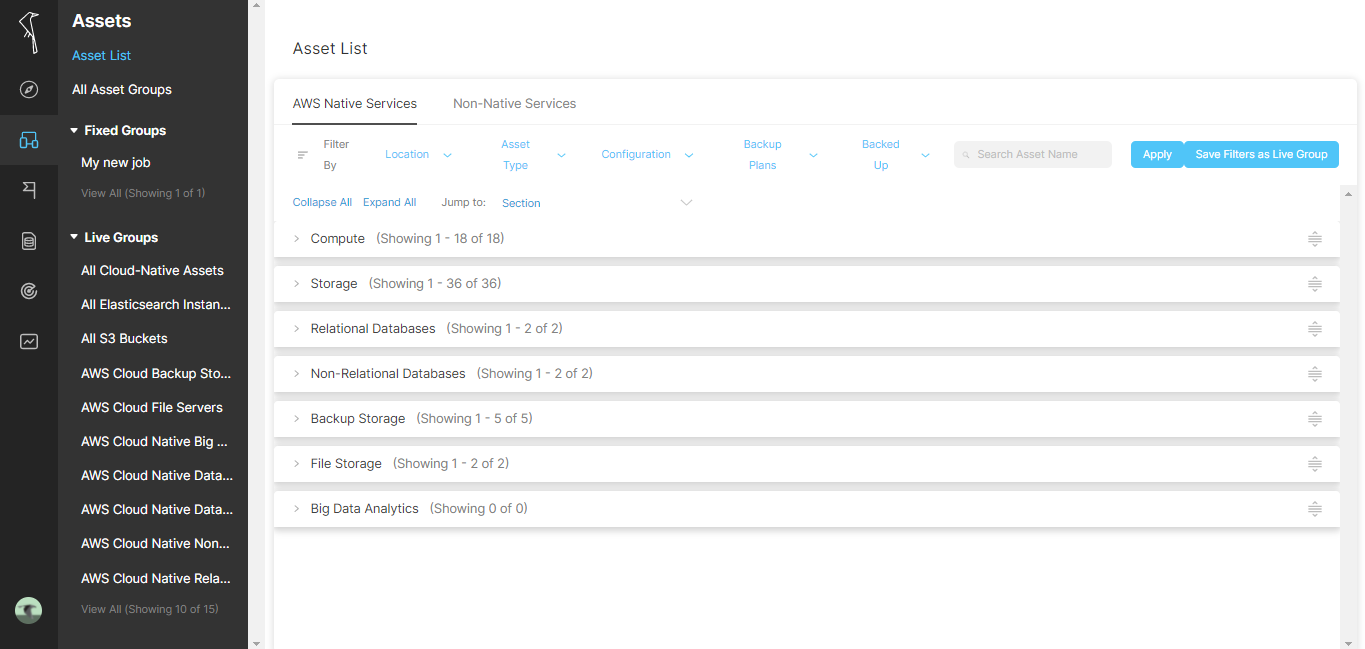
Task: Open My new job group
Action: pyautogui.click(x=116, y=163)
